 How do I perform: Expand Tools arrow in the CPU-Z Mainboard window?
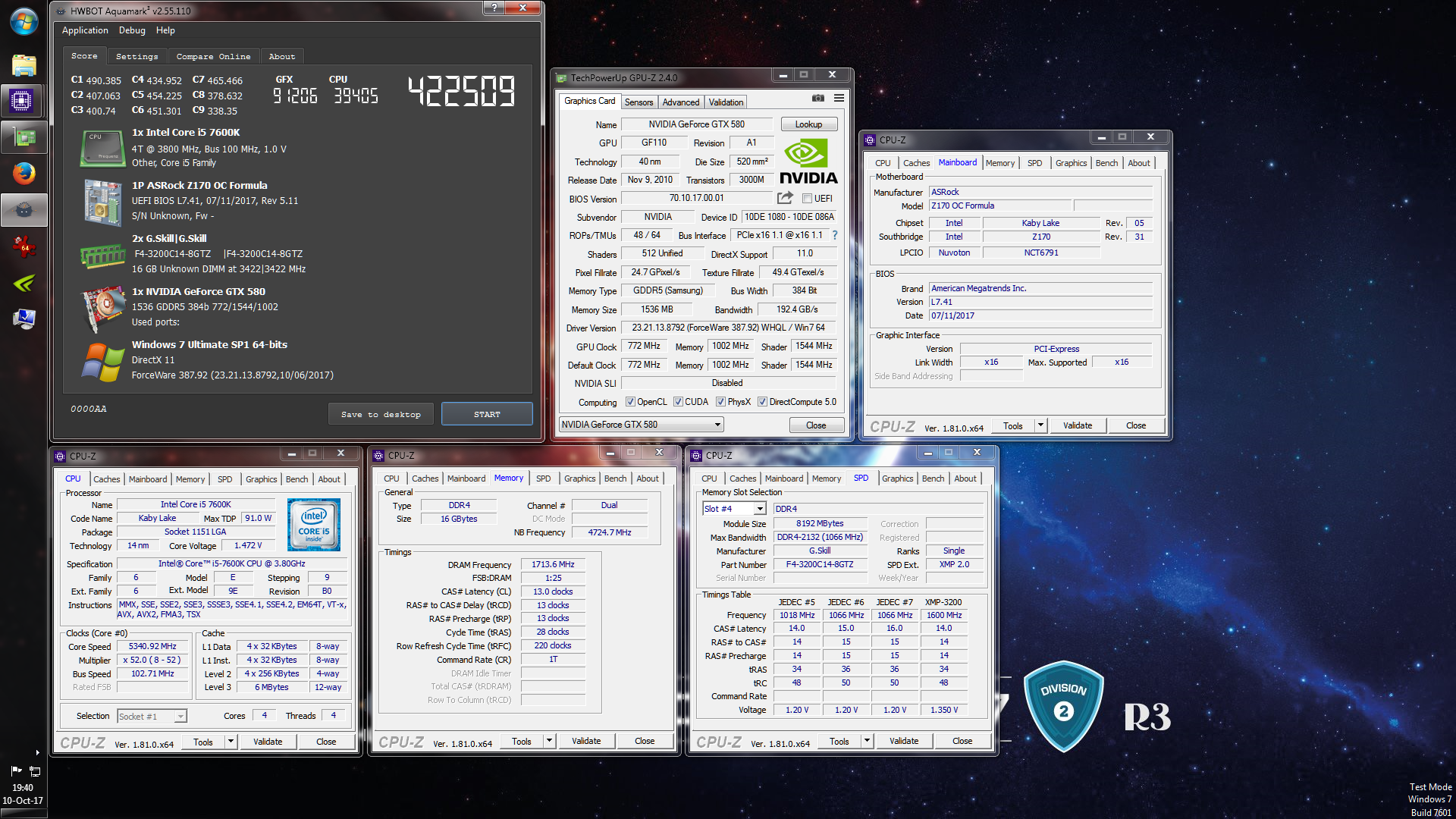1040,425
